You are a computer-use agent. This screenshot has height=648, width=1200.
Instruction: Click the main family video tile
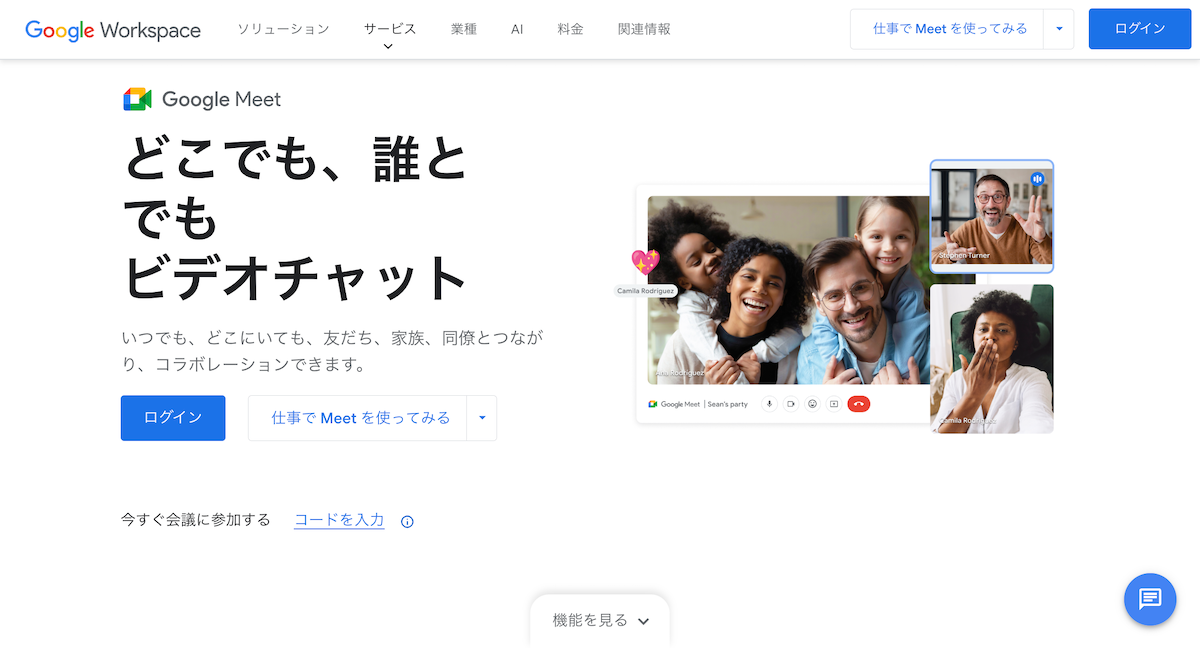(790, 290)
